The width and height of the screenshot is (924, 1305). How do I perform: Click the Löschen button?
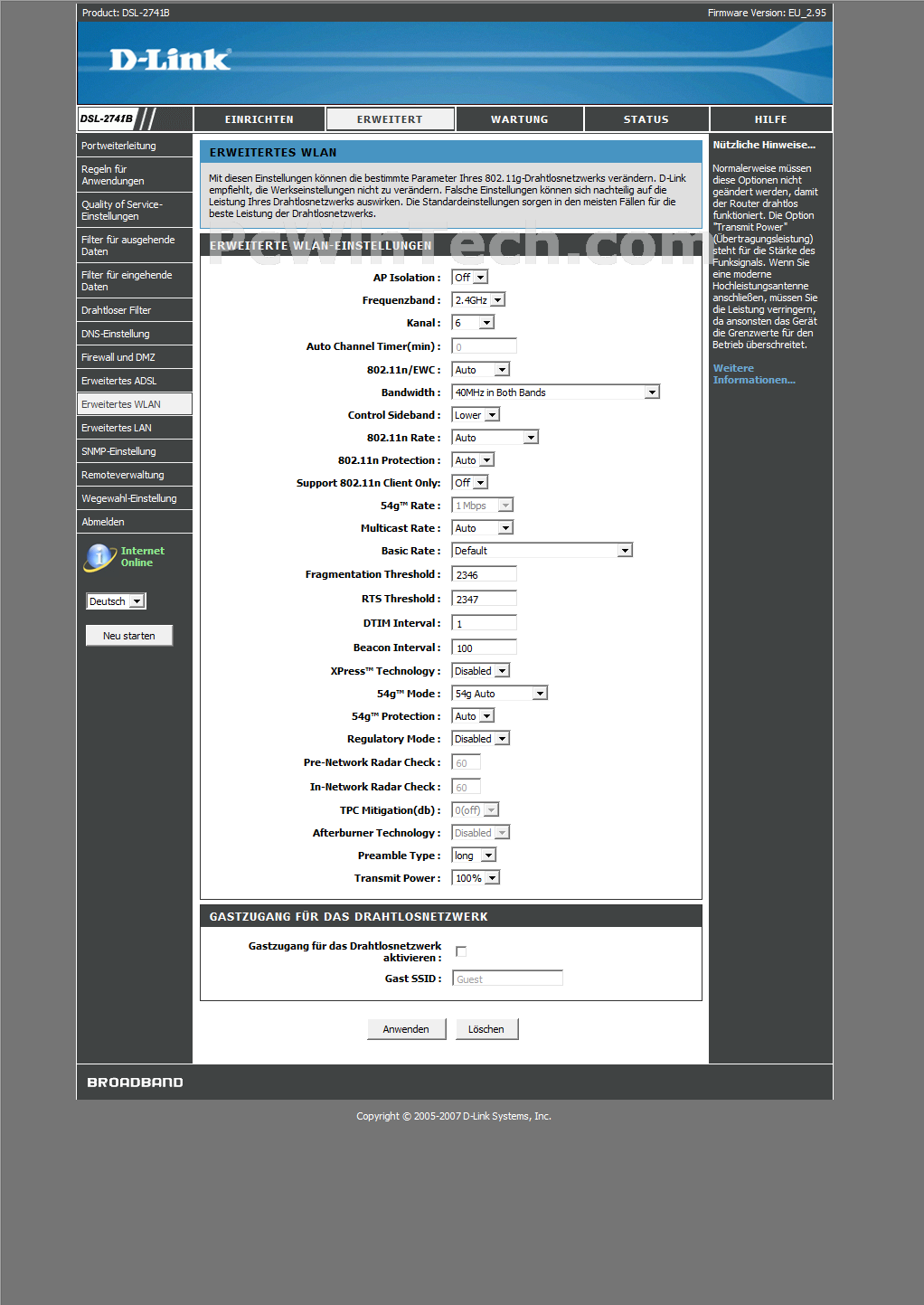click(x=486, y=1029)
